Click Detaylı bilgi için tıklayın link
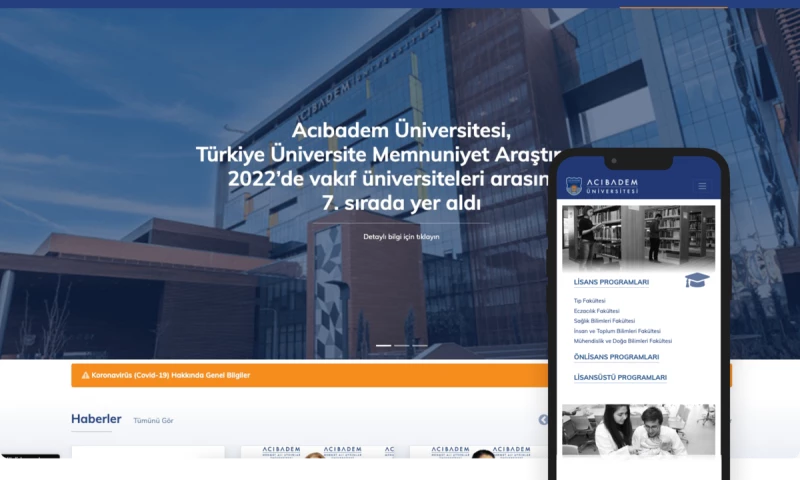 401,237
